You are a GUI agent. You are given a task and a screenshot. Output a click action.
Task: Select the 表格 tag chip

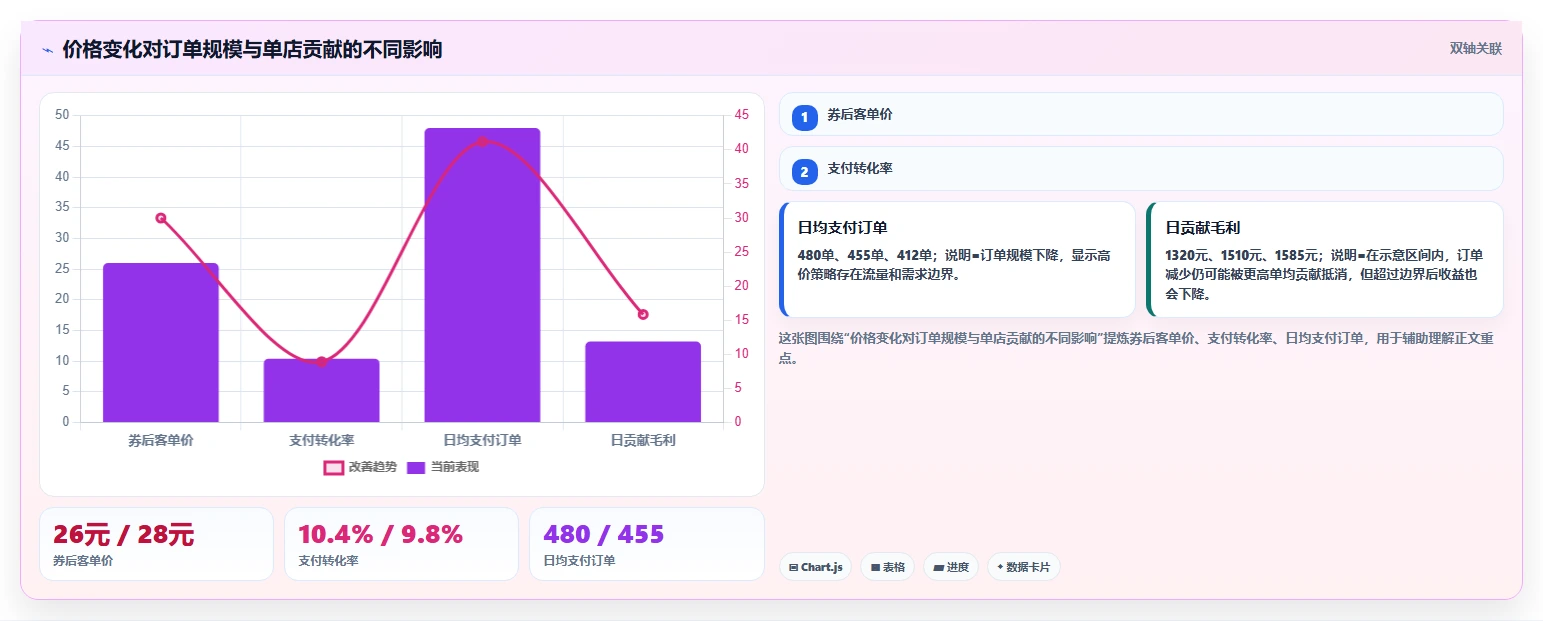tap(887, 567)
